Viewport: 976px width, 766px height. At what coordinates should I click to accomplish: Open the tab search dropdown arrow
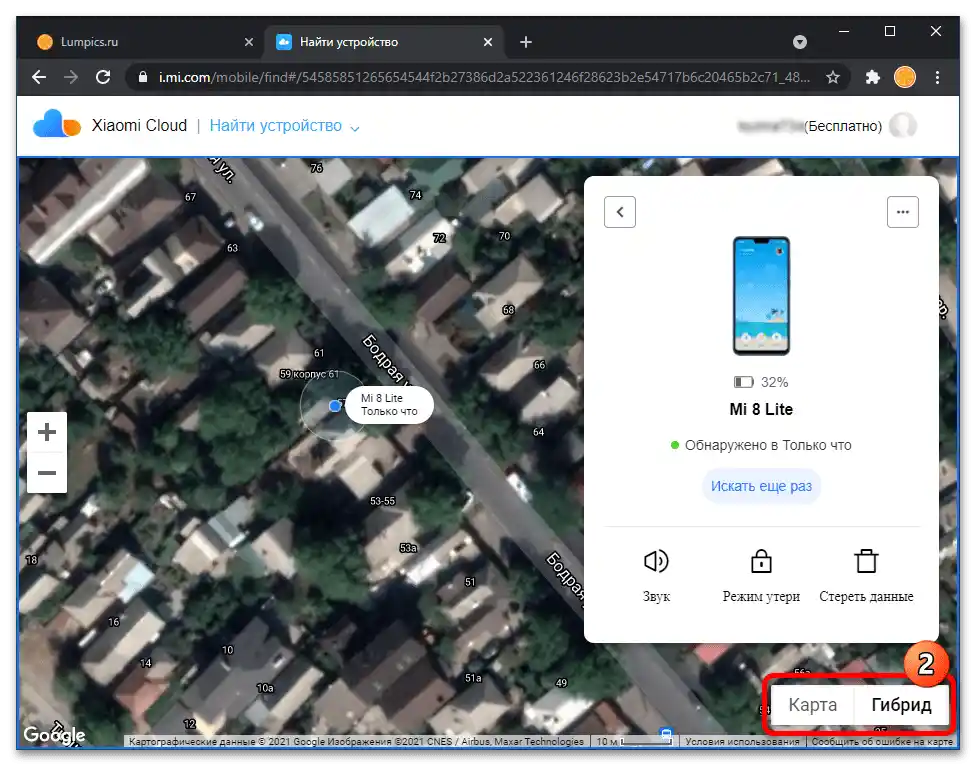800,42
